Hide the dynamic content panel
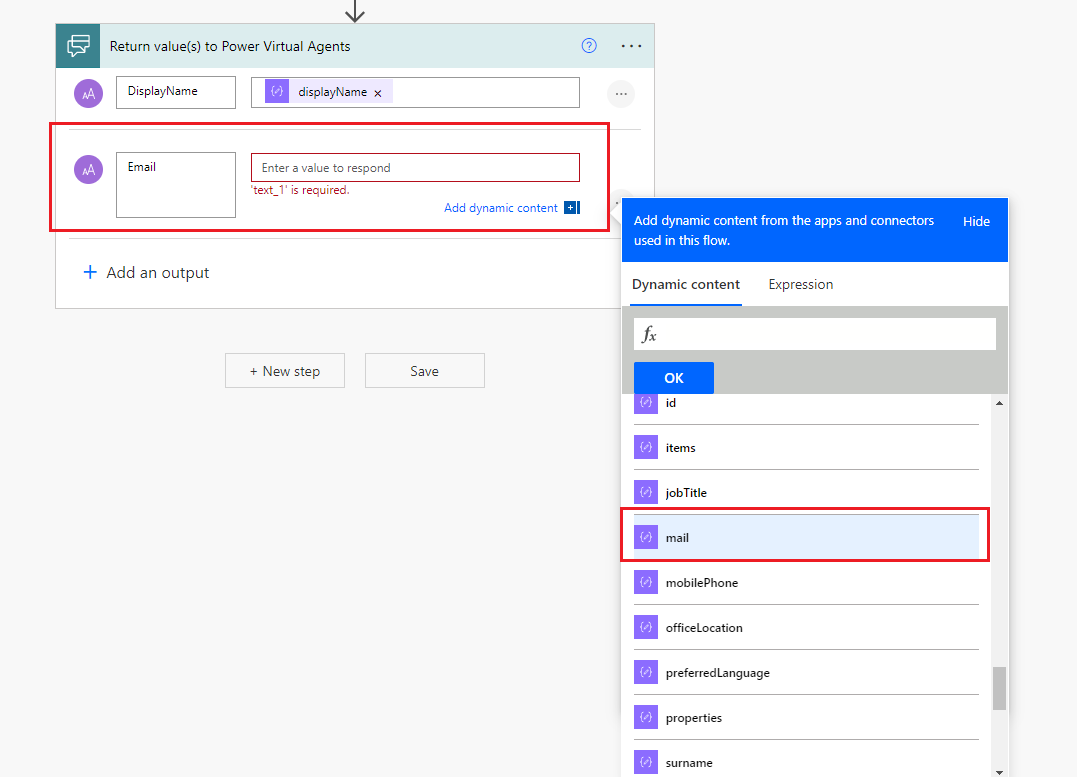Viewport: 1077px width, 777px height. (x=976, y=221)
